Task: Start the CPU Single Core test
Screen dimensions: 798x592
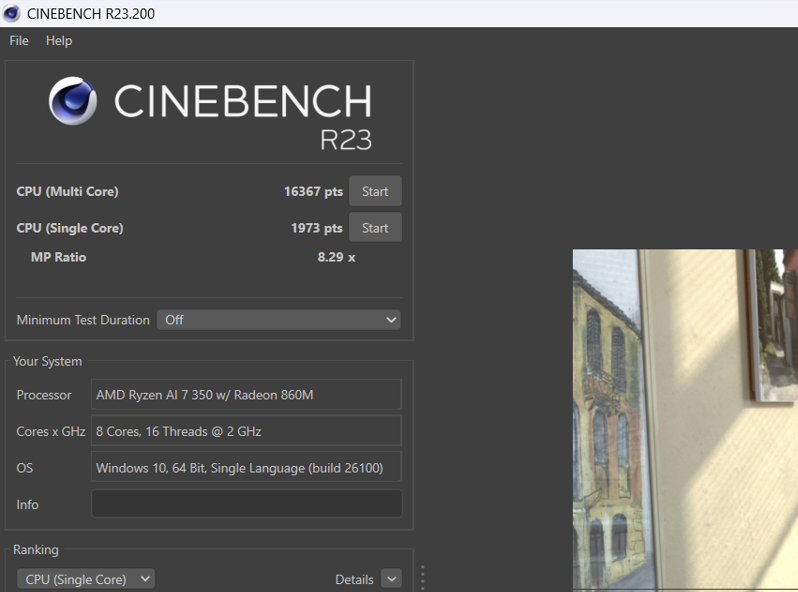Action: tap(375, 228)
